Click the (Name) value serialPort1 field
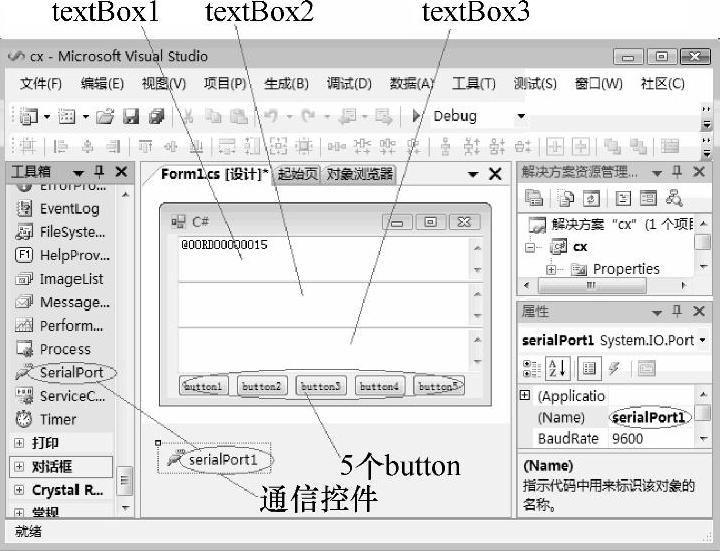 click(651, 417)
